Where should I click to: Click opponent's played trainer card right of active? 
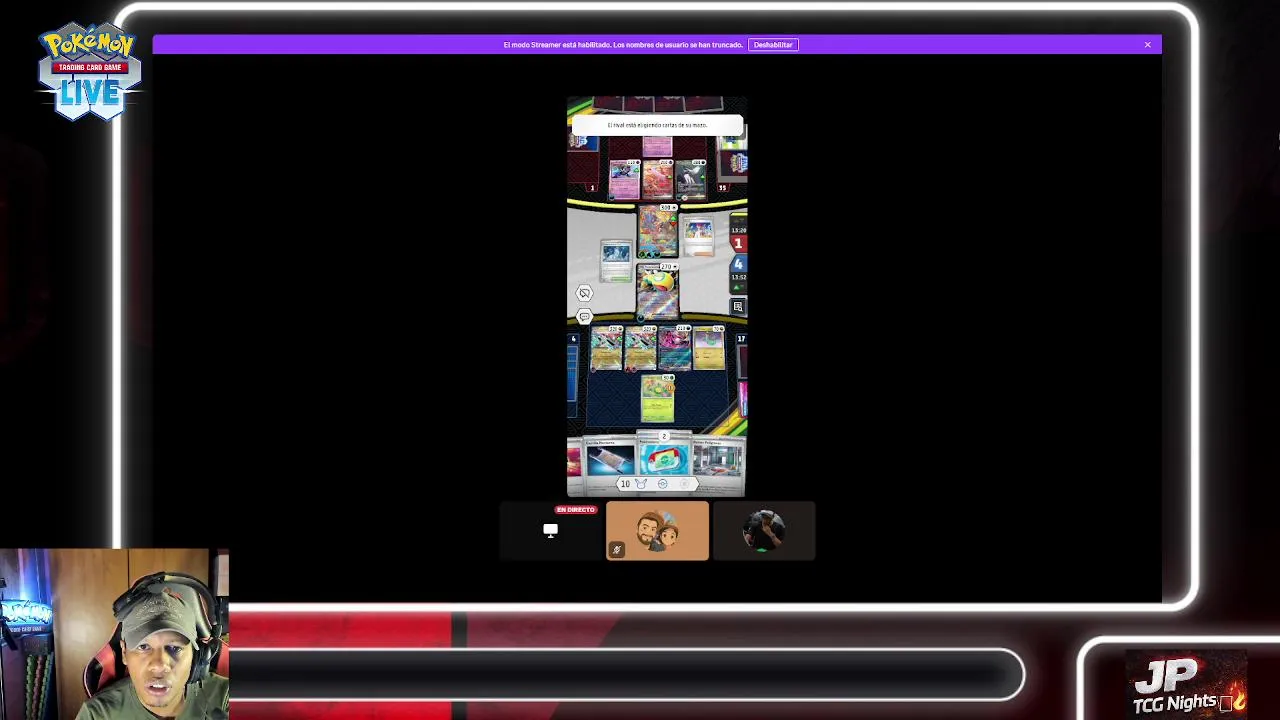click(698, 238)
